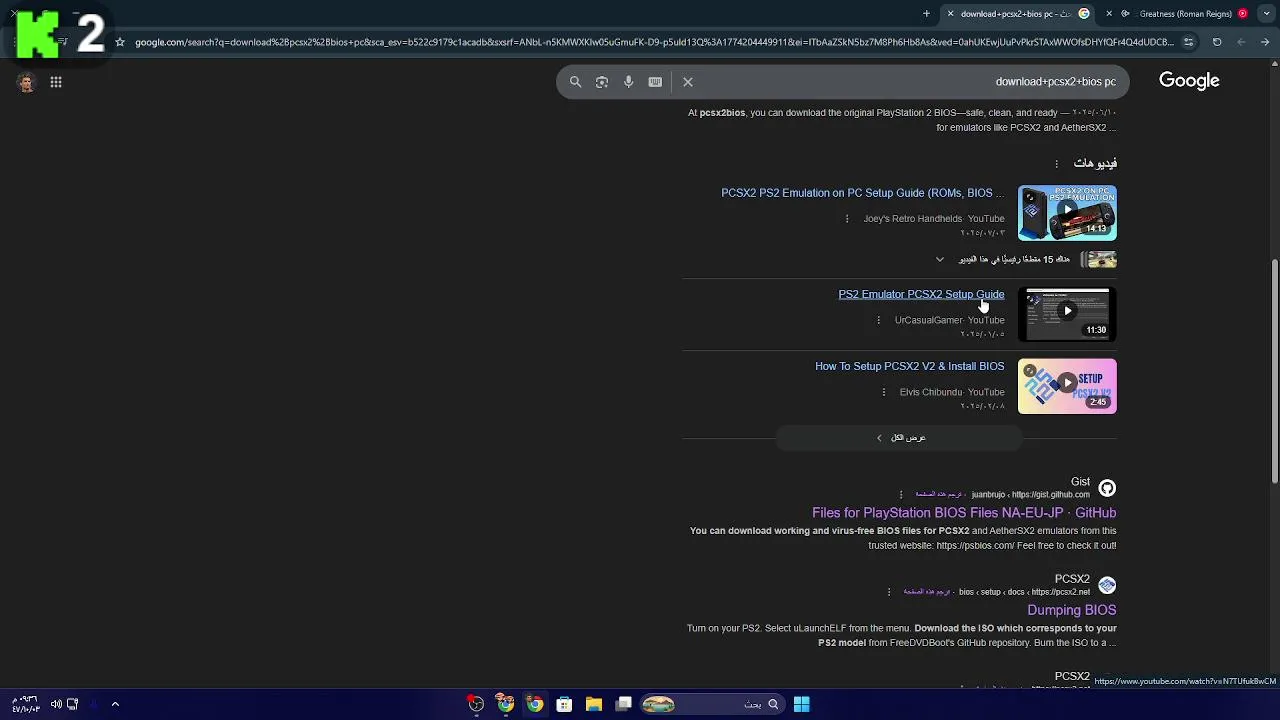Open PCSX2 PS2 Emulation on PC Setup Guide link
The height and width of the screenshot is (720, 1280).
click(863, 193)
